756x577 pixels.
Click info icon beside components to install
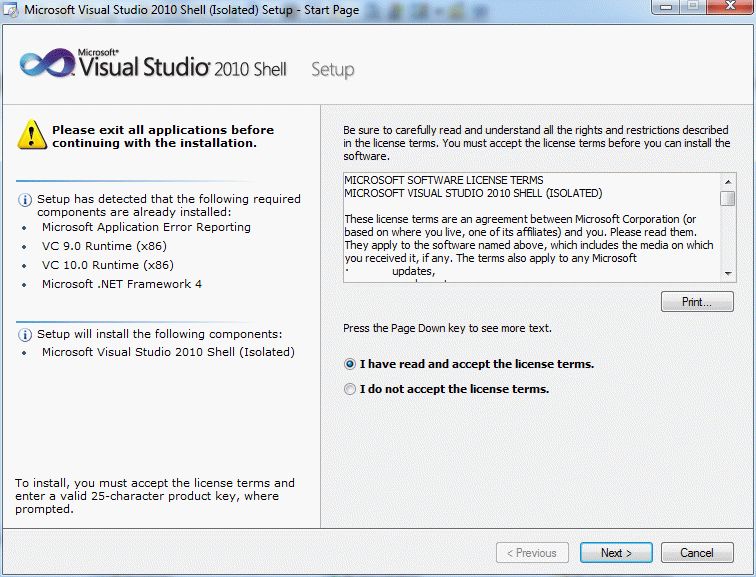(x=25, y=335)
